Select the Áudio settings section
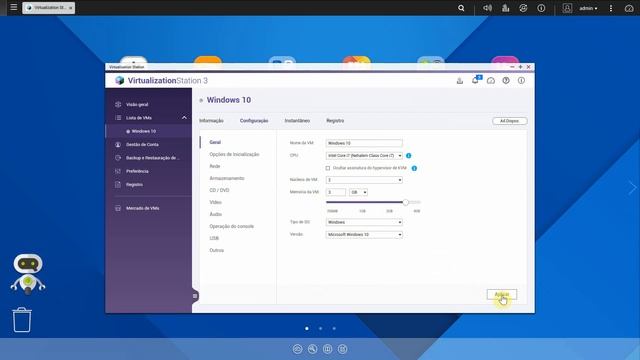Viewport: 640px width, 360px height. click(x=216, y=214)
